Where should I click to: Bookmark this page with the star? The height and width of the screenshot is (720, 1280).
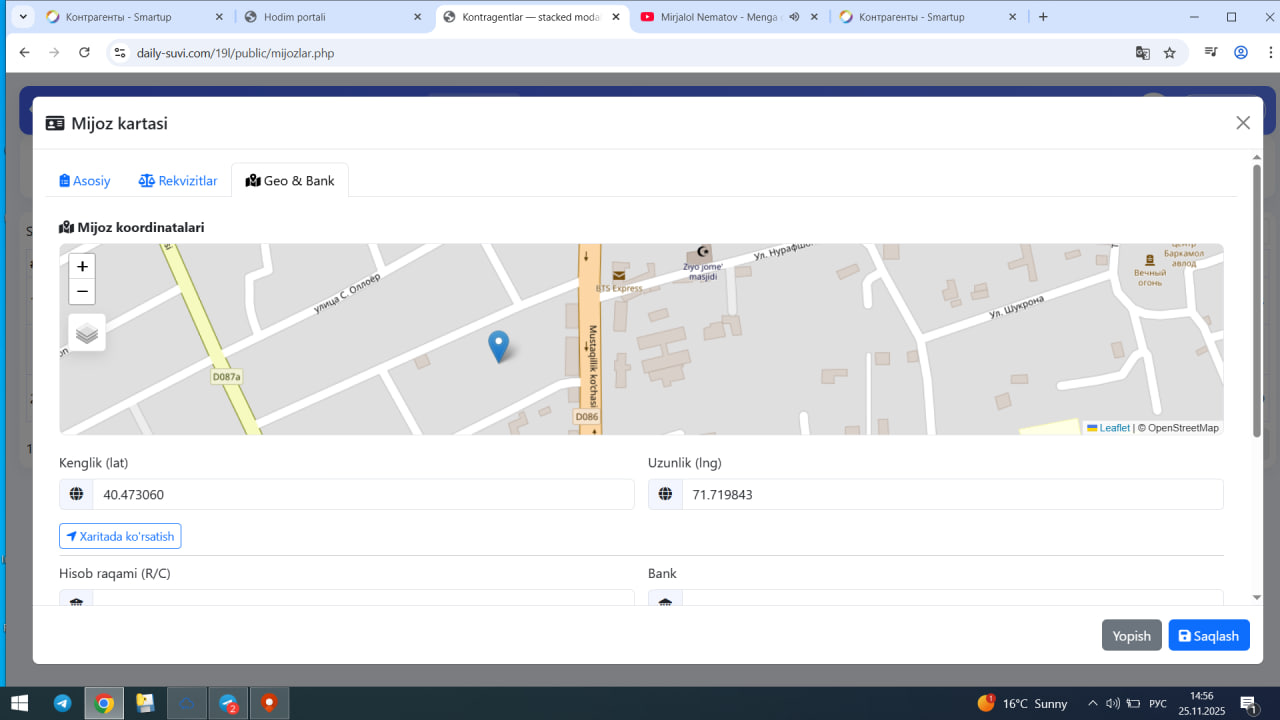click(1169, 53)
